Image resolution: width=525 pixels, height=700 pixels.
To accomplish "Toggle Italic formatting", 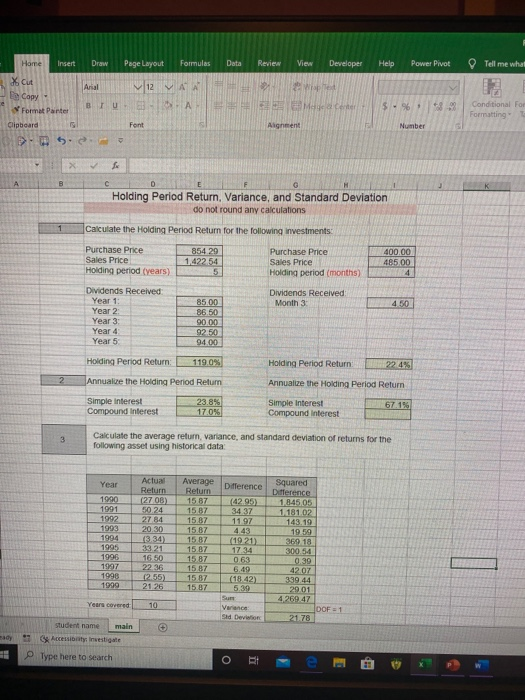I will click(101, 105).
